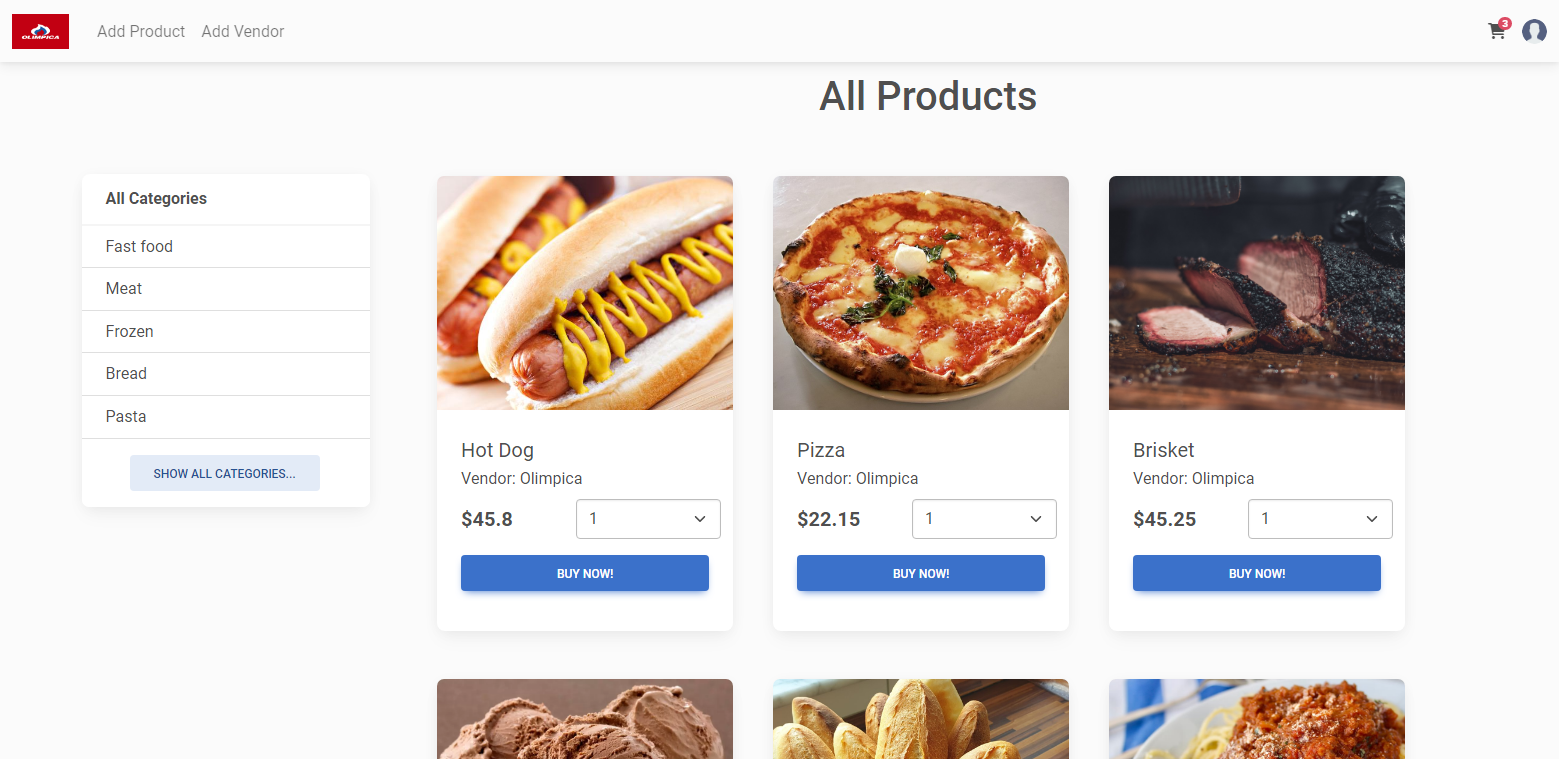
Task: Open the Brisket product image
Action: point(1257,293)
